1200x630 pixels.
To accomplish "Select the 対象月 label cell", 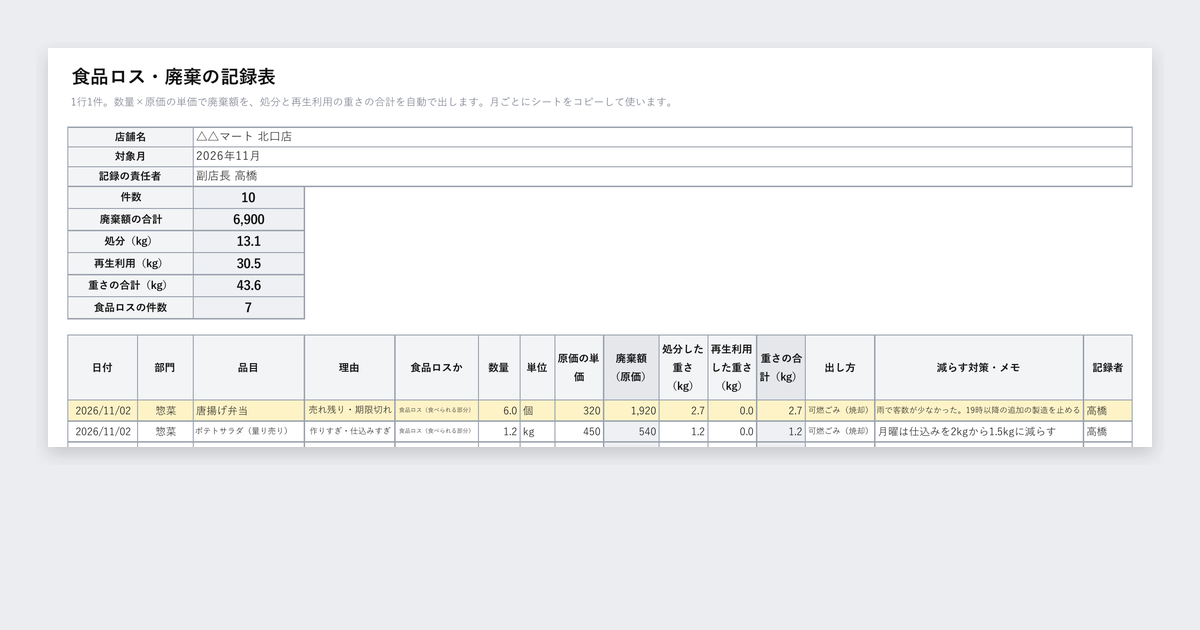I will tap(130, 157).
